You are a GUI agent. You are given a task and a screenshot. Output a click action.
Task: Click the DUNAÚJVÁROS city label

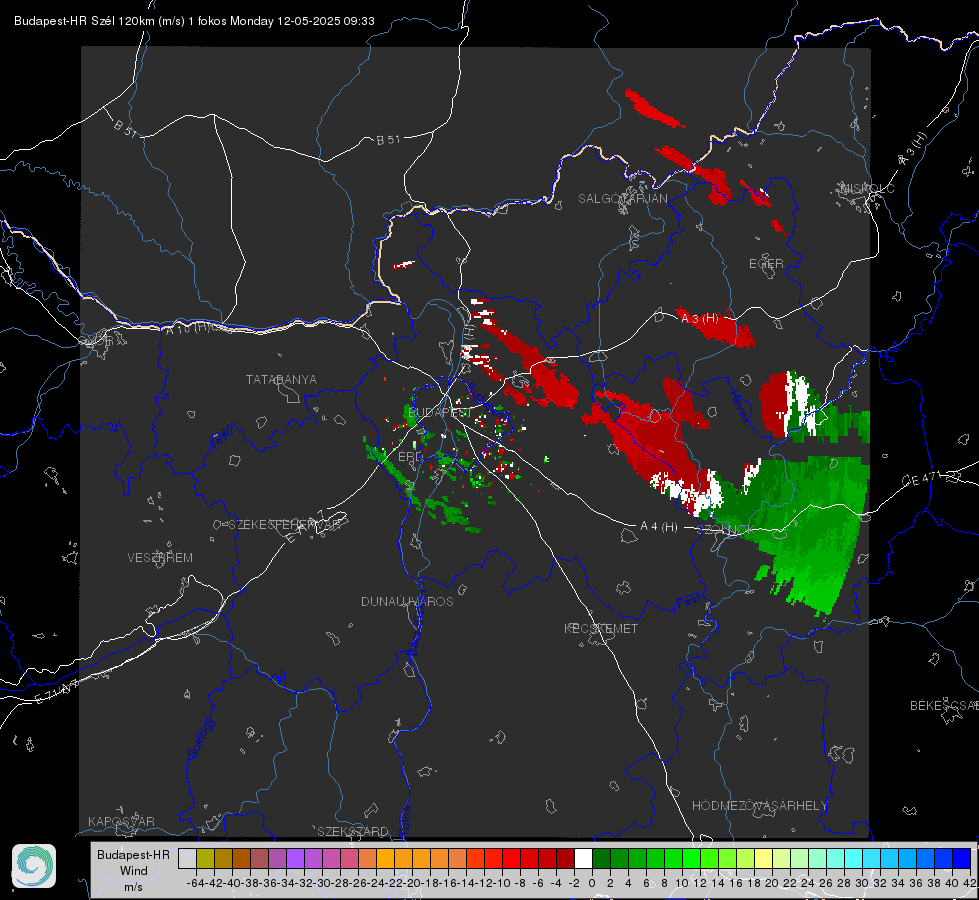pos(407,601)
